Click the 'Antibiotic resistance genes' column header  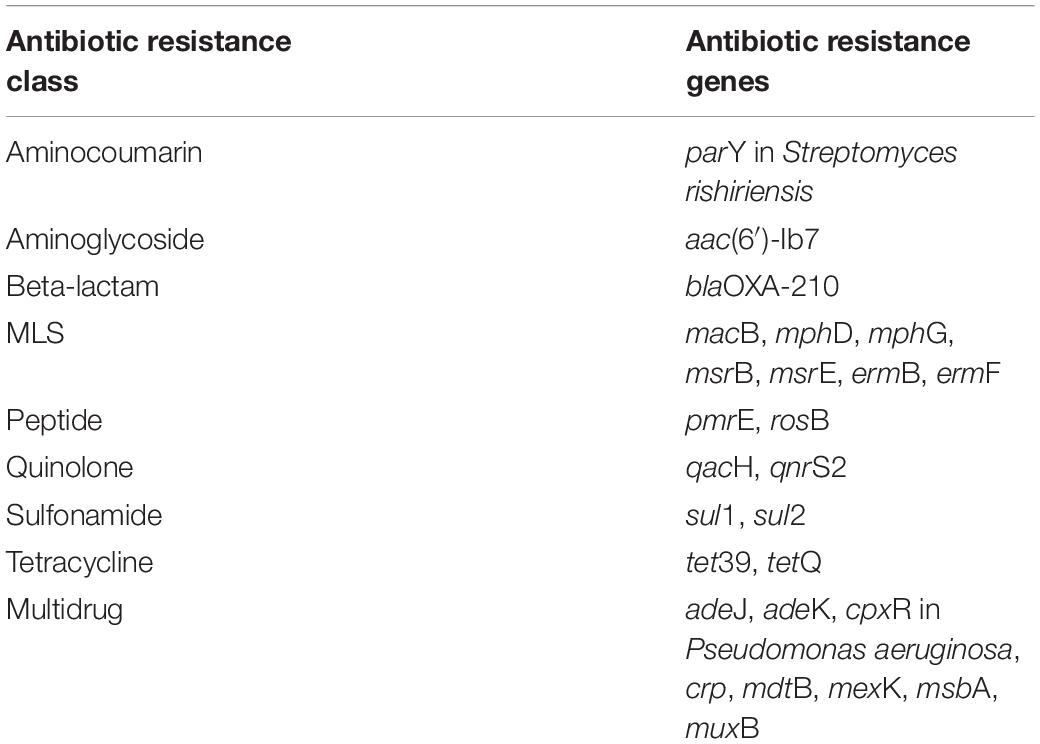pos(828,61)
